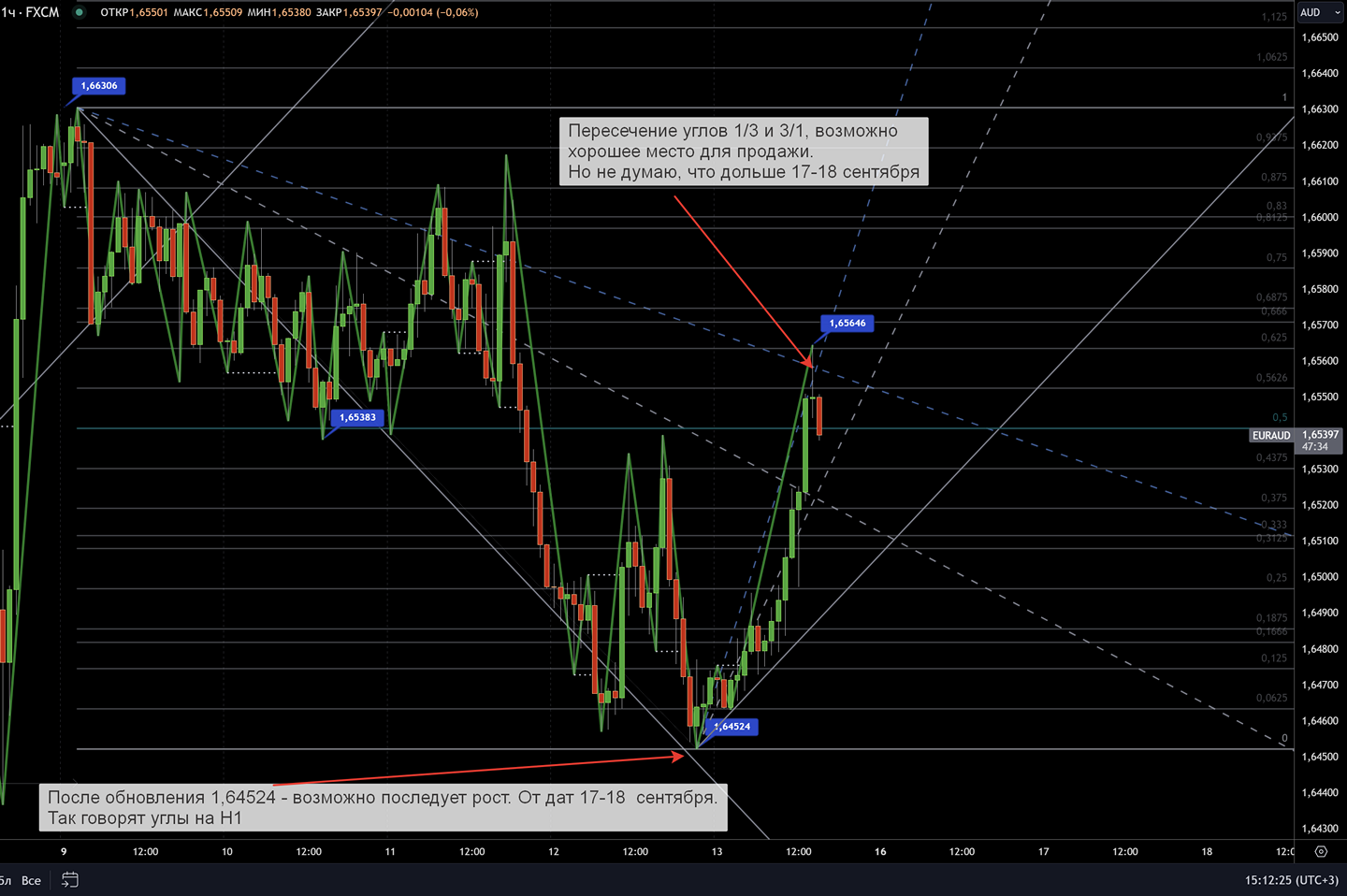This screenshot has height=896, width=1347.
Task: Open the AUD currency dropdown
Action: pos(1319,12)
